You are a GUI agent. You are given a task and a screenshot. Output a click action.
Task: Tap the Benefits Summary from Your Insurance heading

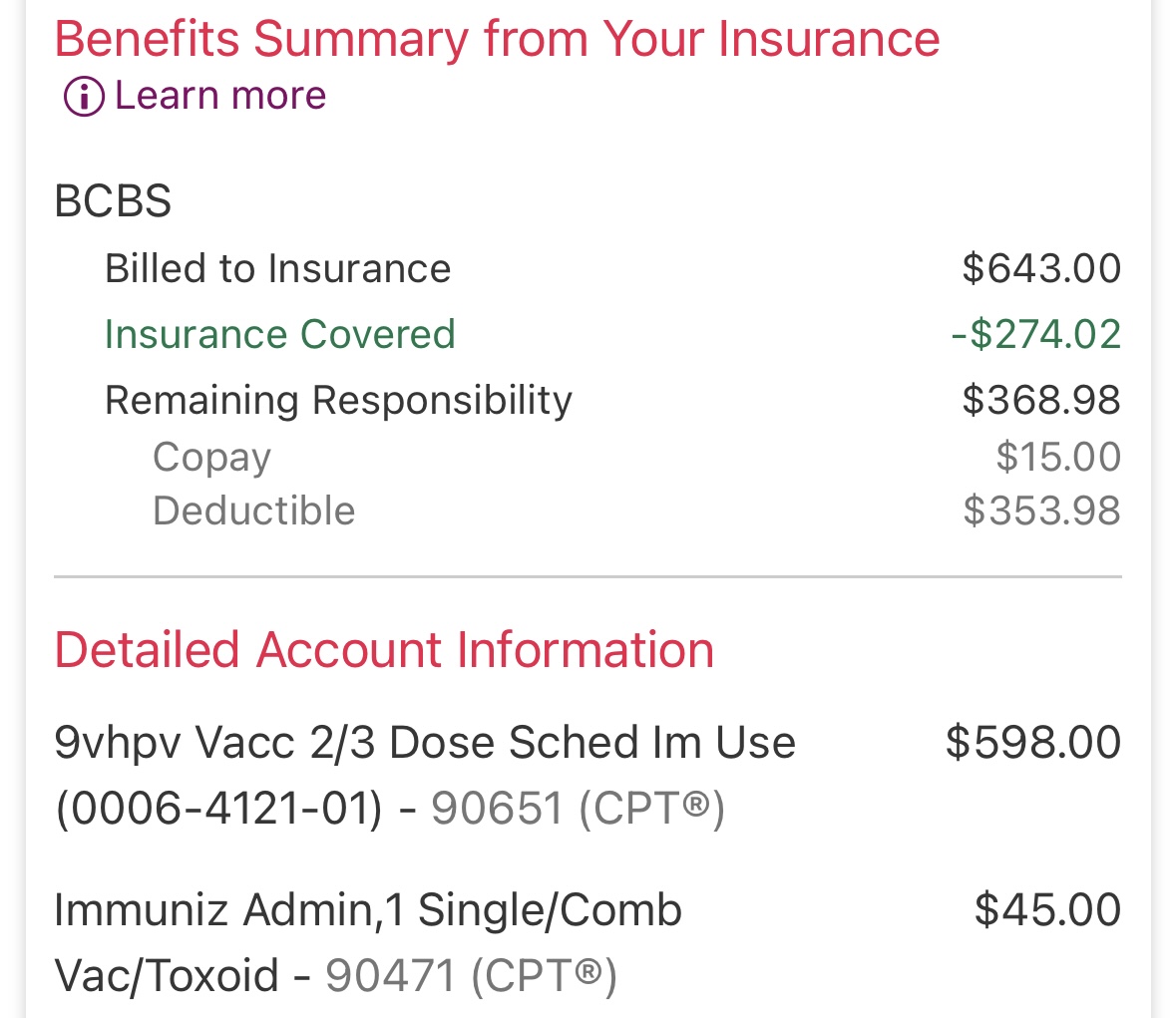tap(497, 40)
